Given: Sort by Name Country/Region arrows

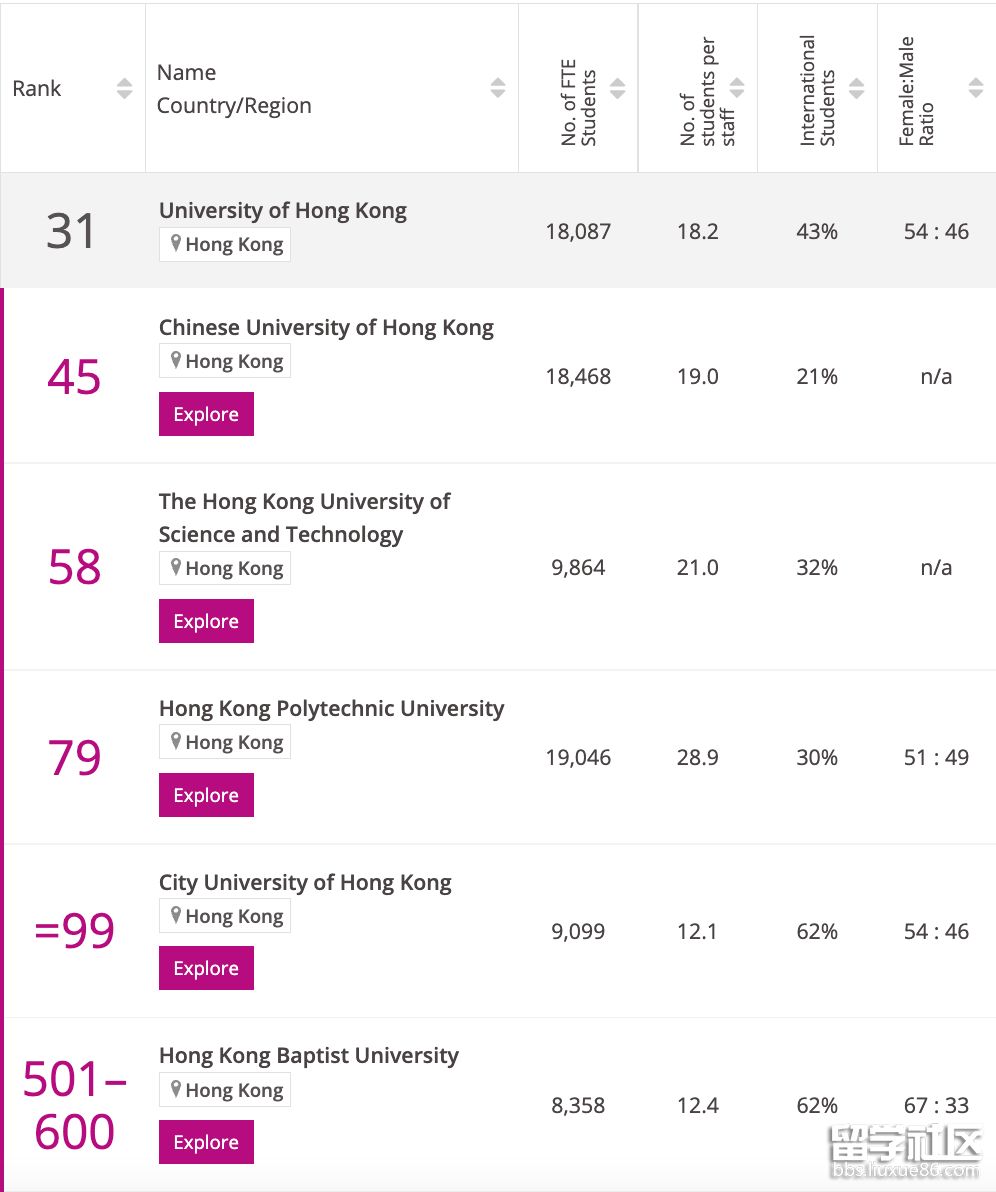Looking at the screenshot, I should tap(498, 88).
